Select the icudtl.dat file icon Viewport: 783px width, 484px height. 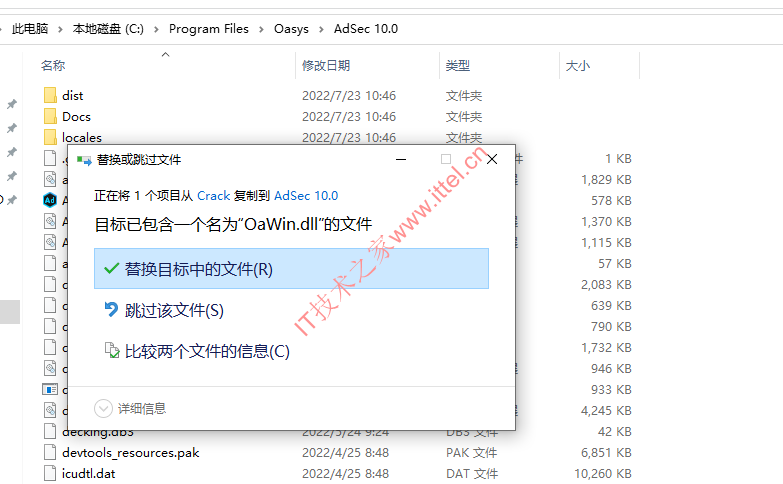[x=50, y=474]
